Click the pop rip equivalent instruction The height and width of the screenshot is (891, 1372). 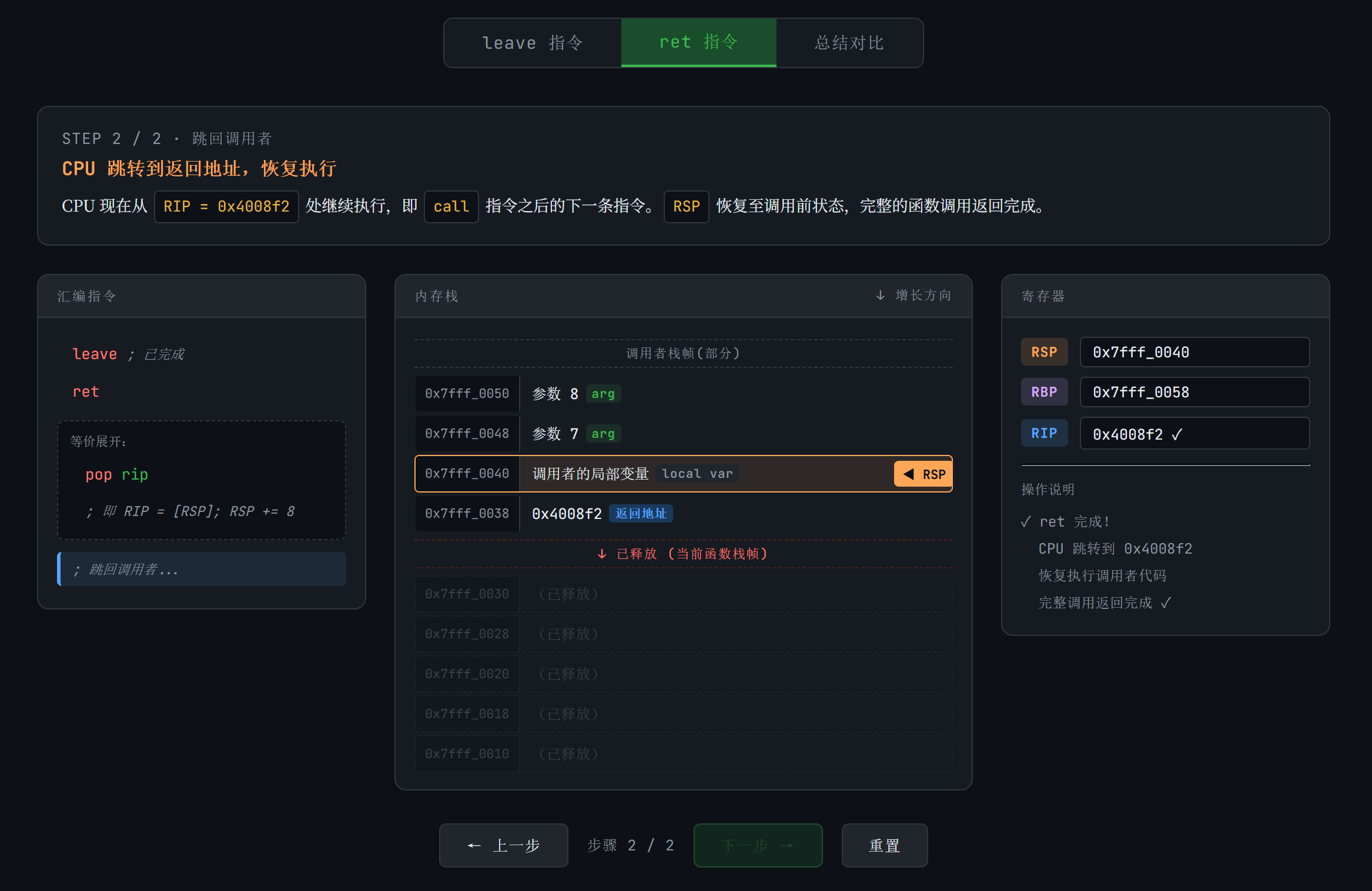[116, 474]
